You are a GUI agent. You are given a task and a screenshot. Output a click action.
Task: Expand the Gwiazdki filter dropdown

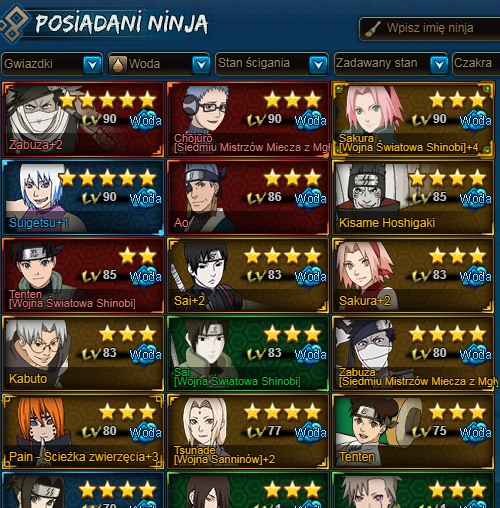tap(92, 64)
